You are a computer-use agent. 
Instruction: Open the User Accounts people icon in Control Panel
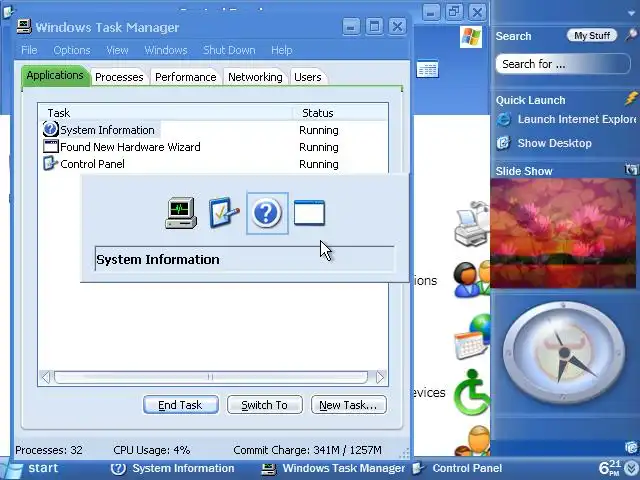(473, 279)
